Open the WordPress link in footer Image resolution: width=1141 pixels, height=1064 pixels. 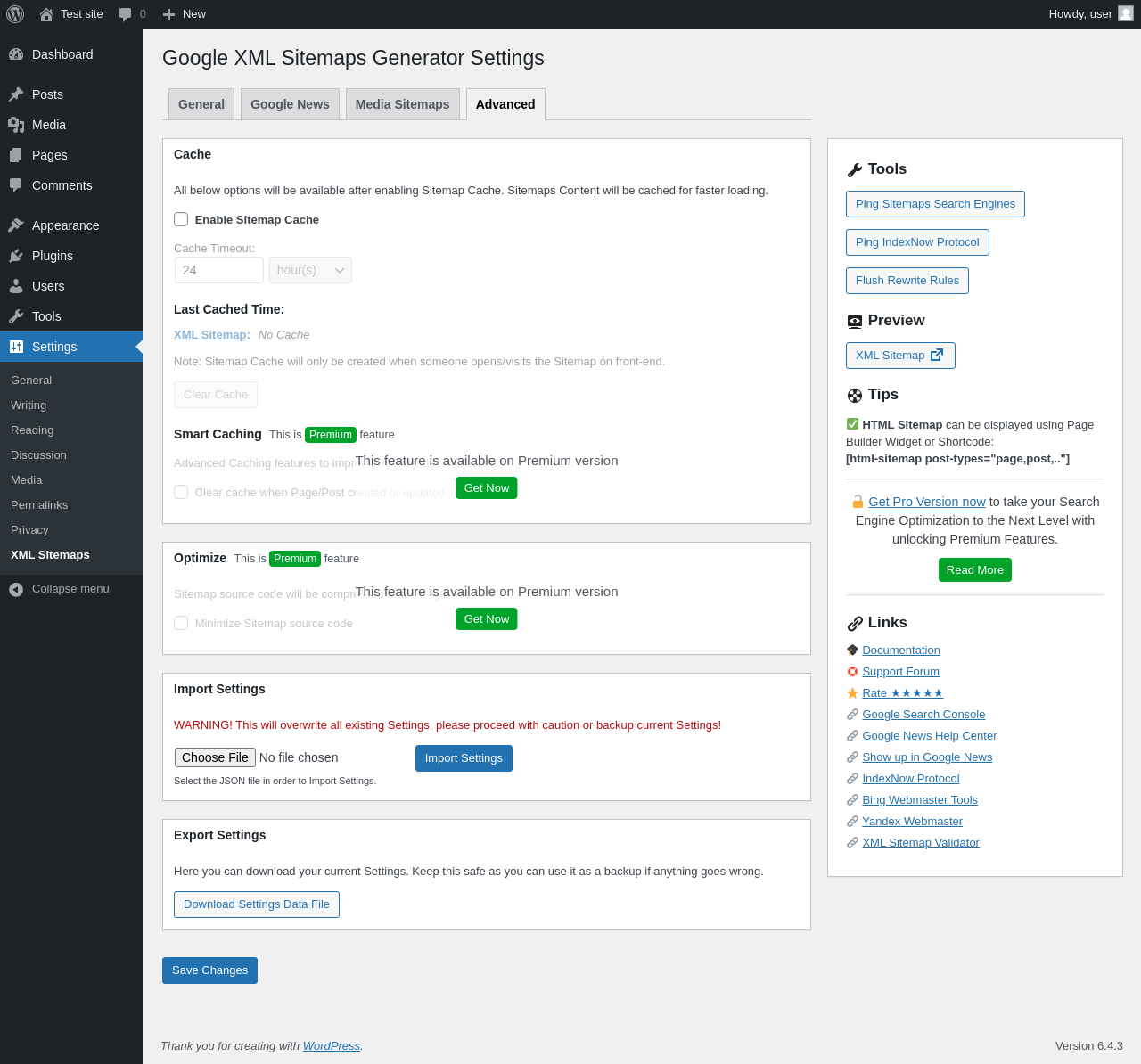coord(332,1046)
